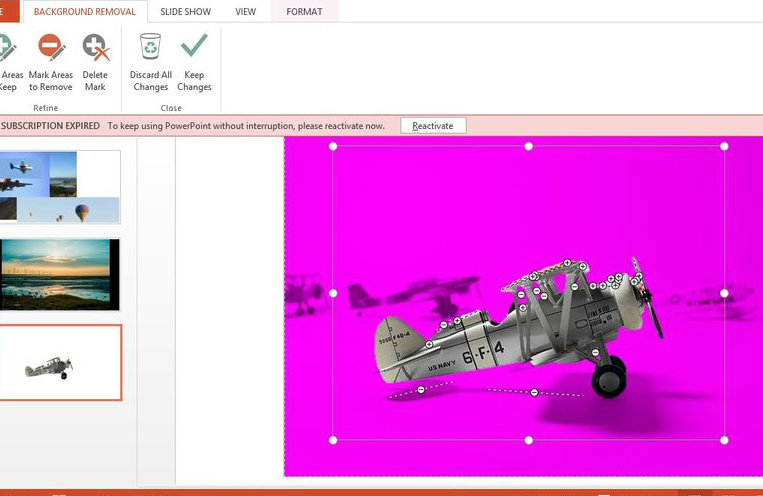Click the bottom-right marquee handle
Viewport: 763px width, 496px height.
[x=724, y=440]
